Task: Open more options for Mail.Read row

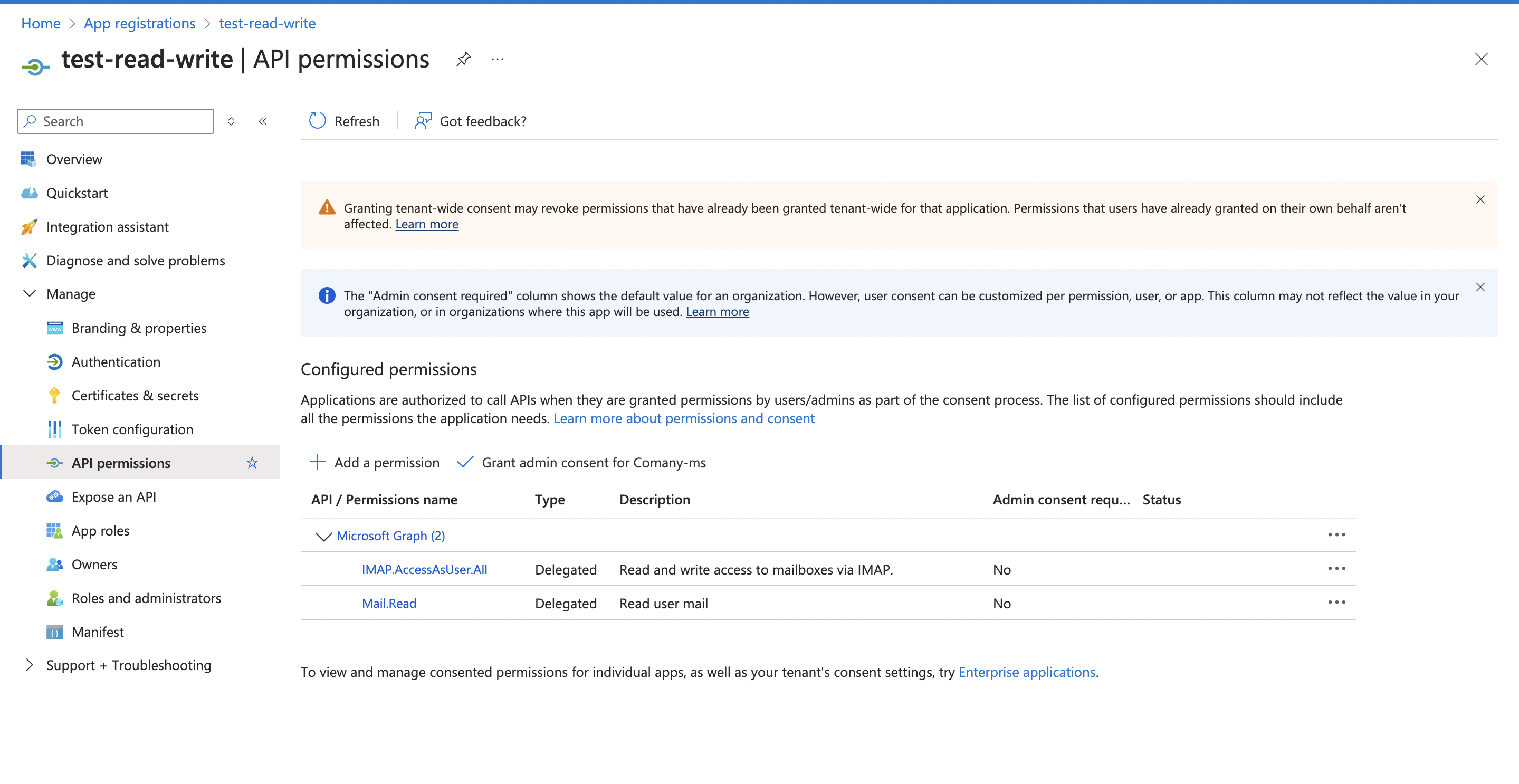Action: coord(1336,603)
